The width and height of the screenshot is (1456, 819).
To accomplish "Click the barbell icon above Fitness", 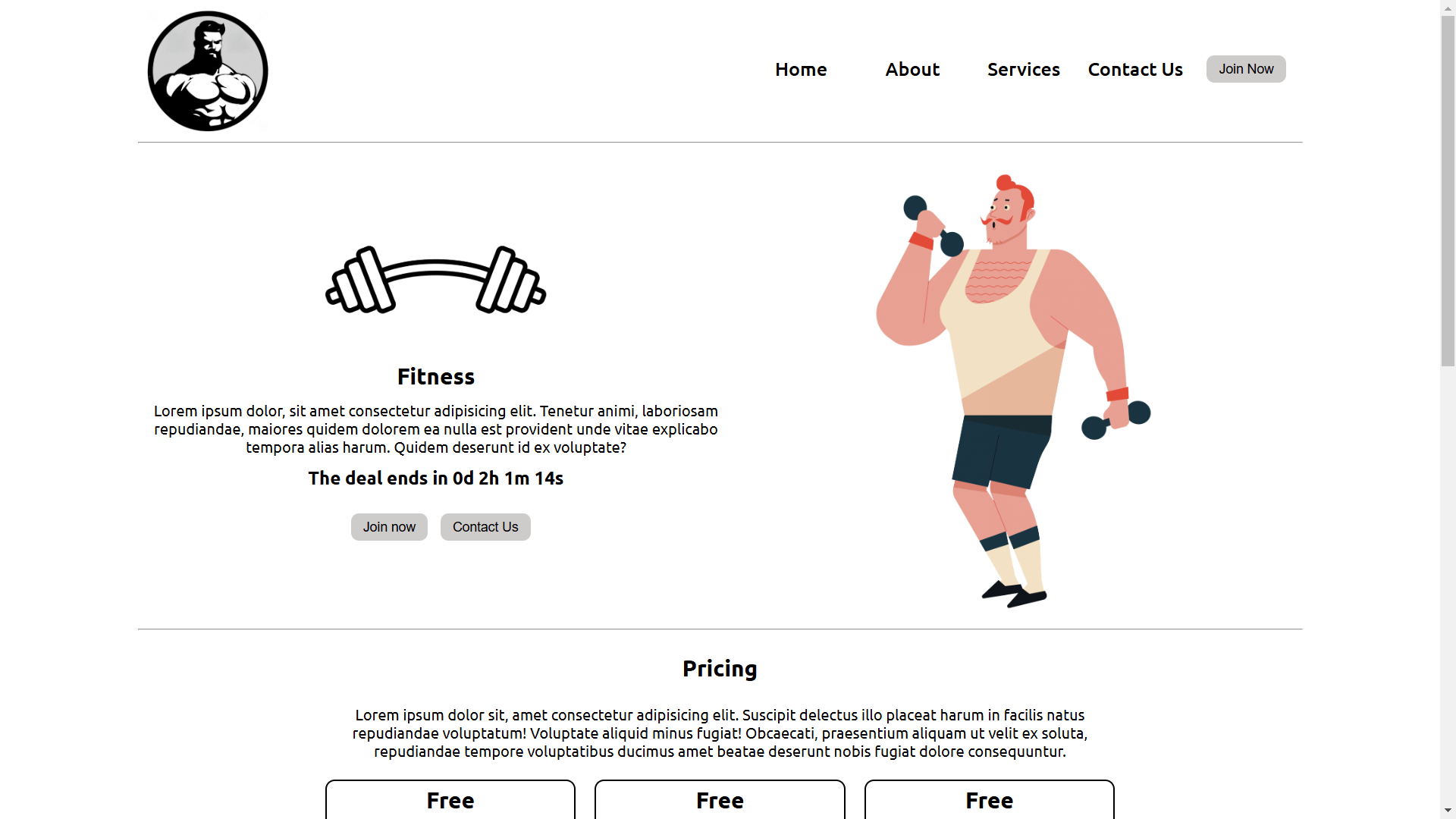I will (x=435, y=280).
